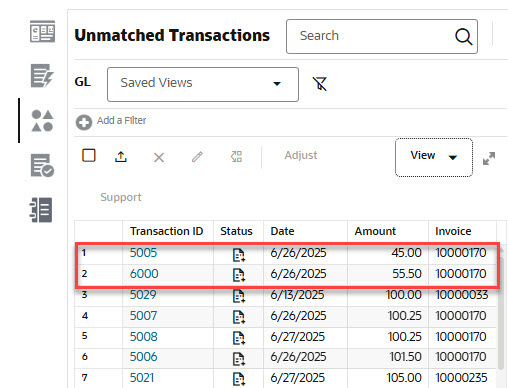The image size is (508, 388).
Task: Open transaction ID 5006 link
Action: tap(143, 357)
